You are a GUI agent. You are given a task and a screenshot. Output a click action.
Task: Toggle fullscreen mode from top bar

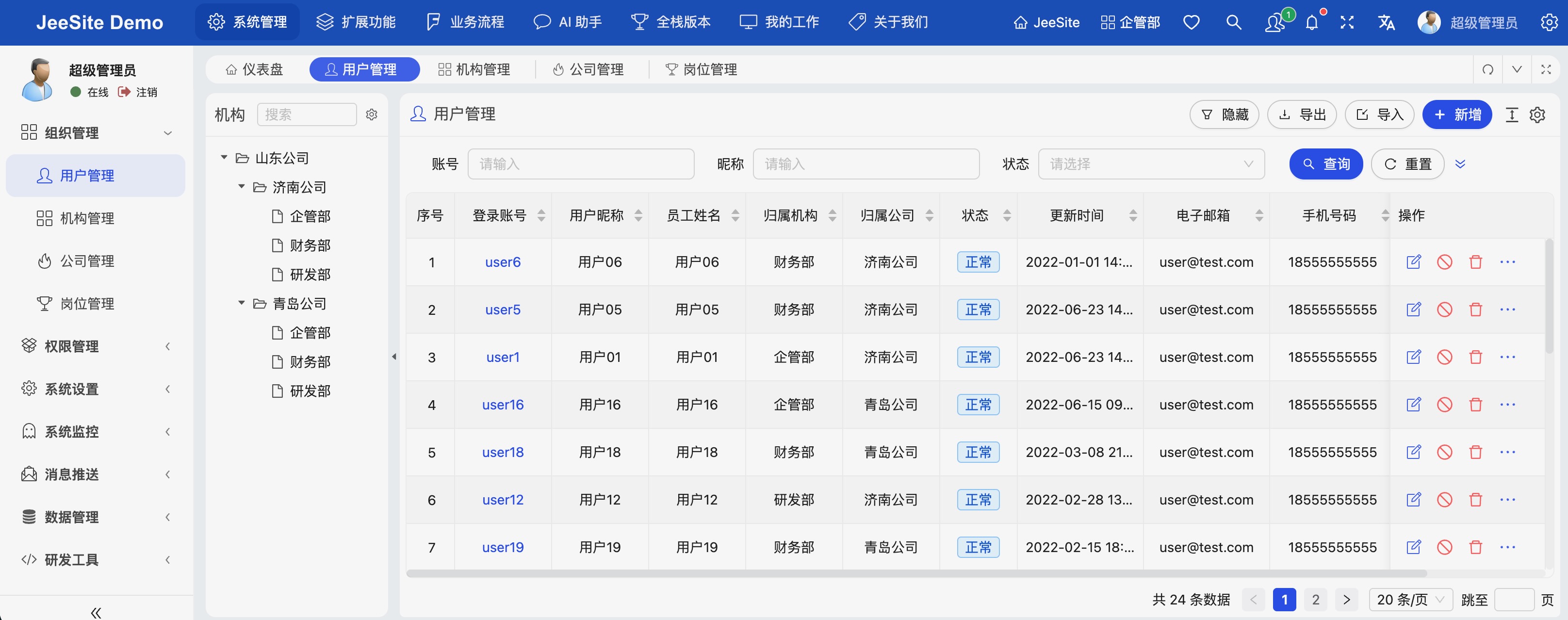click(x=1347, y=22)
